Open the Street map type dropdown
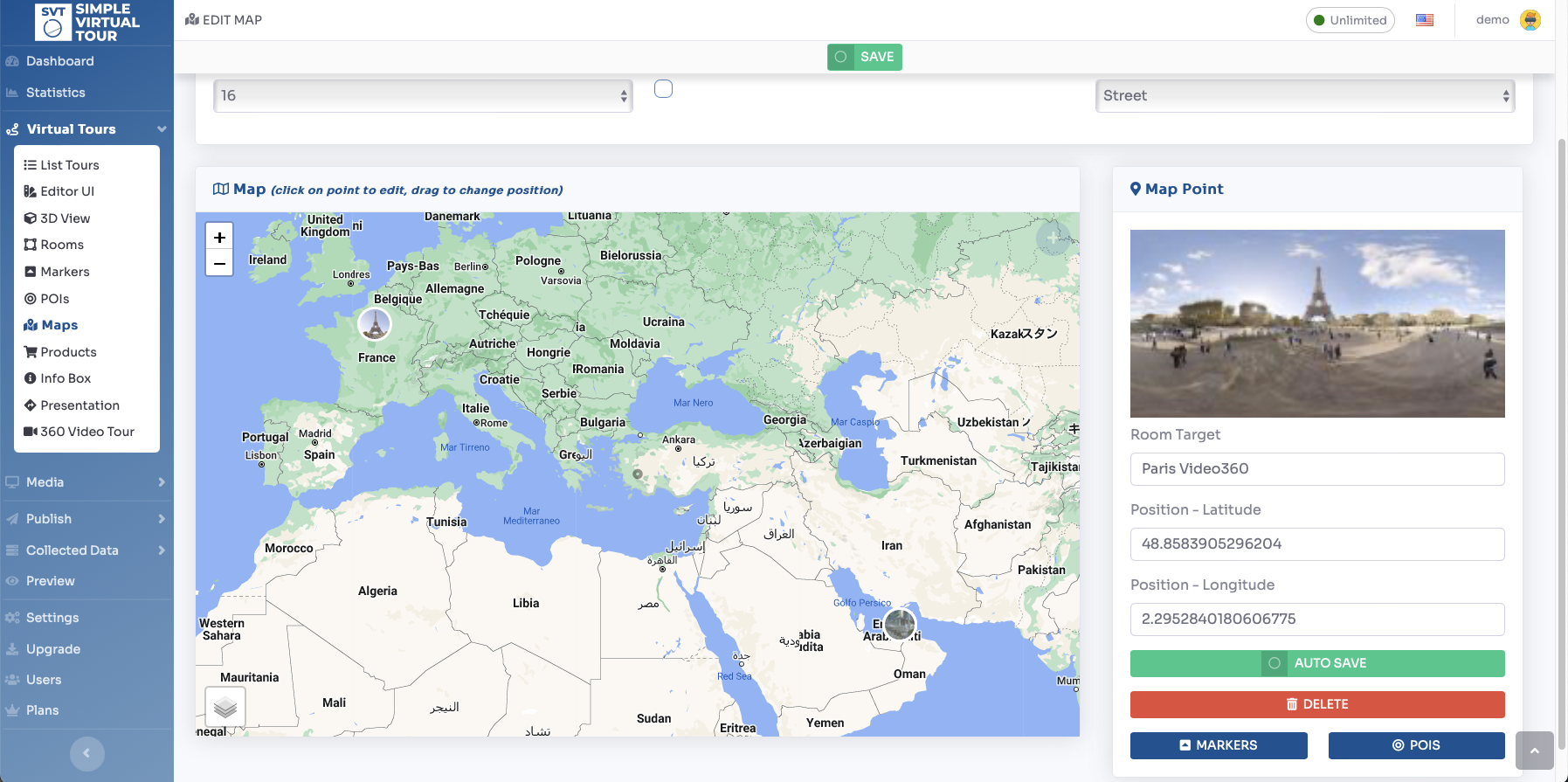The width and height of the screenshot is (1568, 782). pos(1304,96)
